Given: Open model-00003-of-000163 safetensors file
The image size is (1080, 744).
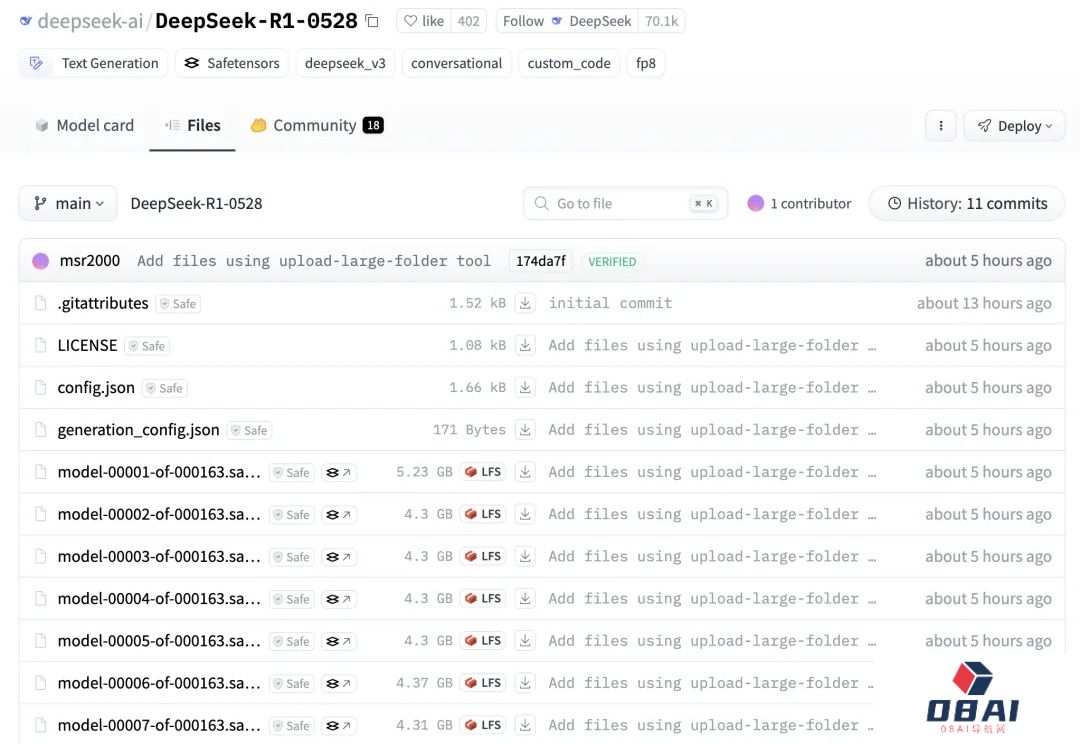Looking at the screenshot, I should [x=159, y=557].
